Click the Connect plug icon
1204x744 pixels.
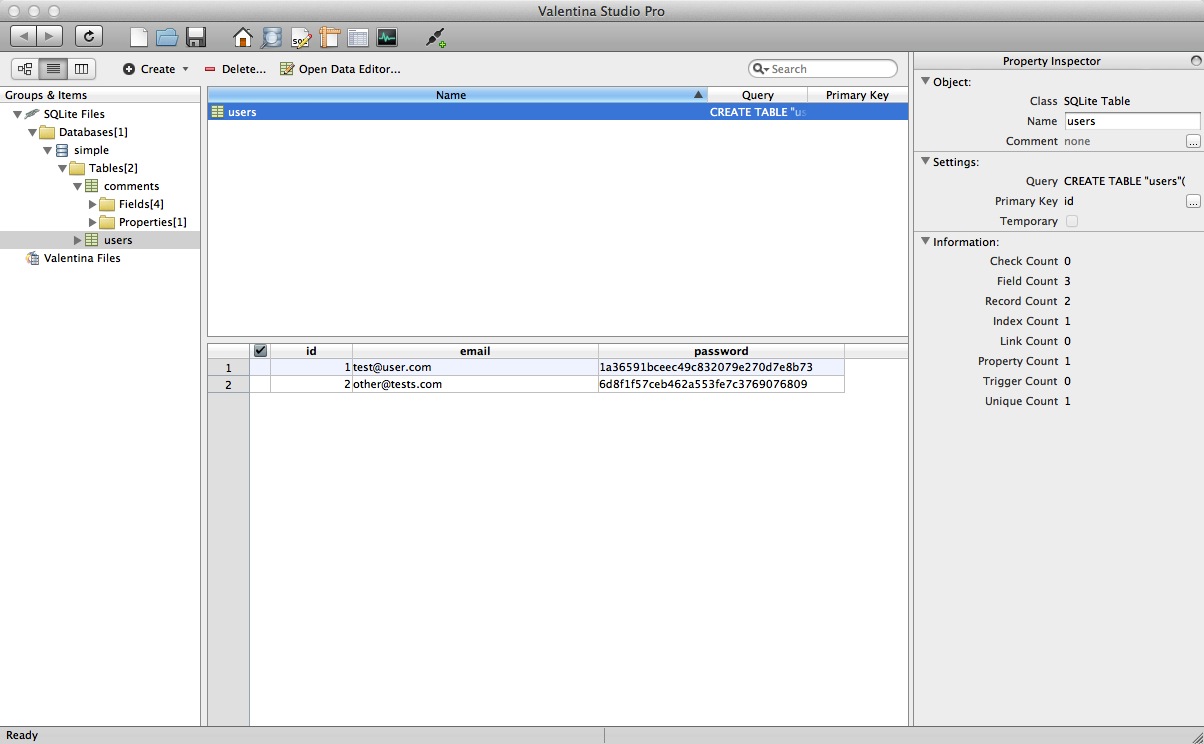pos(435,38)
